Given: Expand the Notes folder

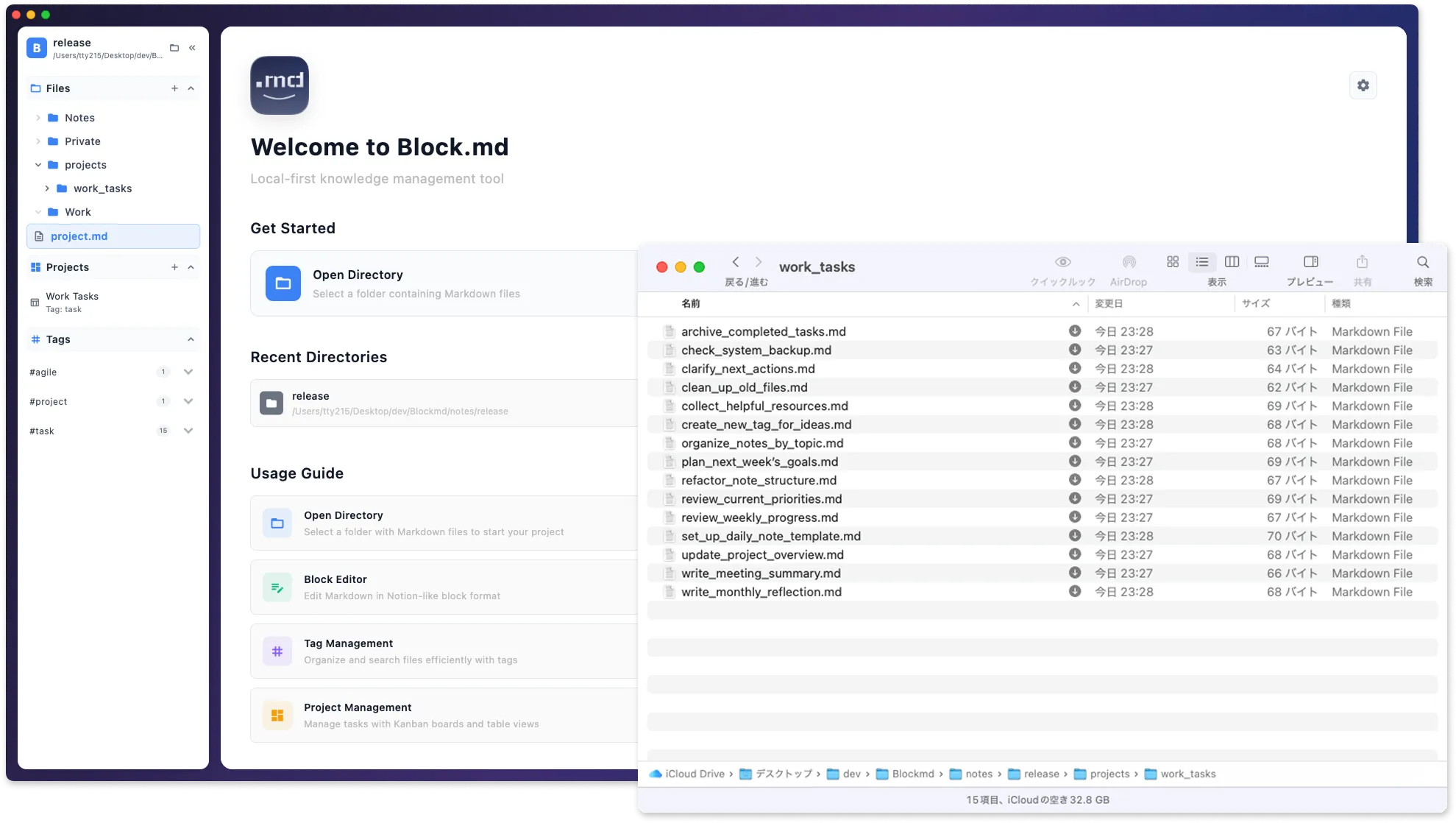Looking at the screenshot, I should point(38,118).
